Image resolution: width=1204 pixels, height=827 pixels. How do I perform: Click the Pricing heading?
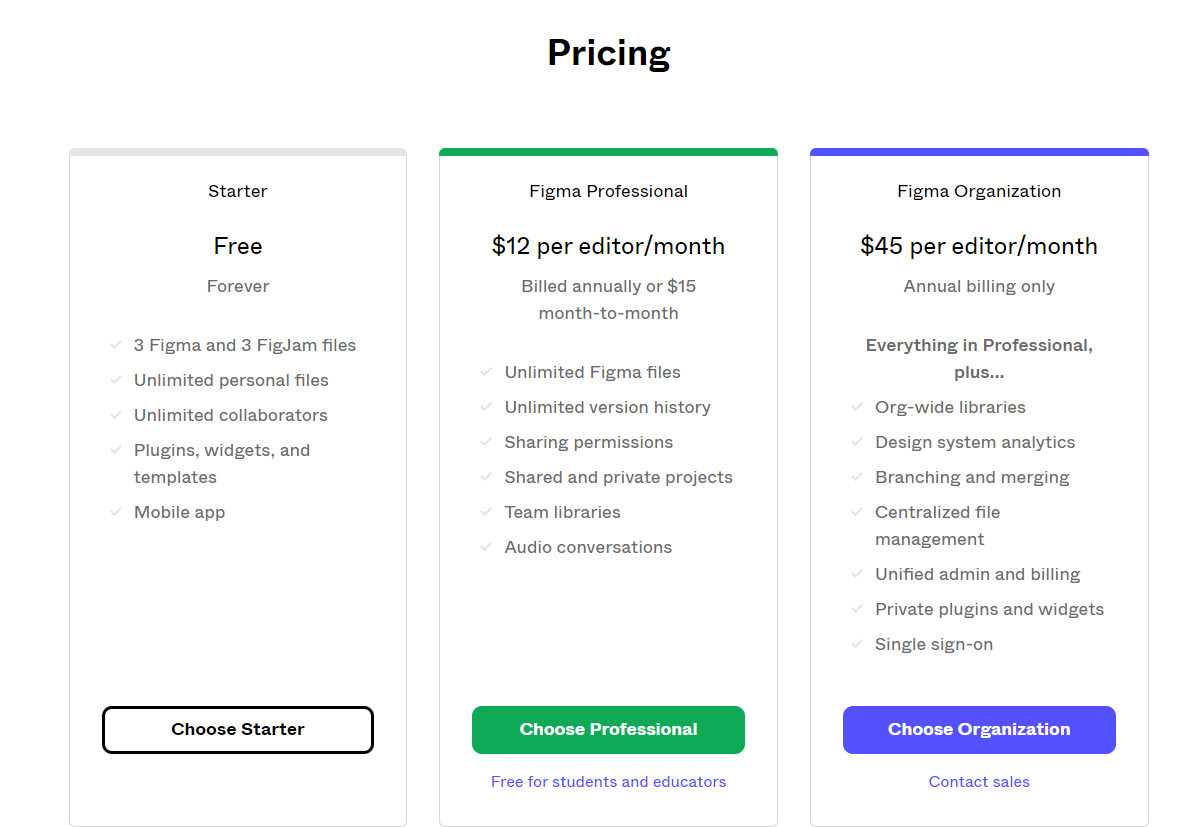pyautogui.click(x=608, y=52)
